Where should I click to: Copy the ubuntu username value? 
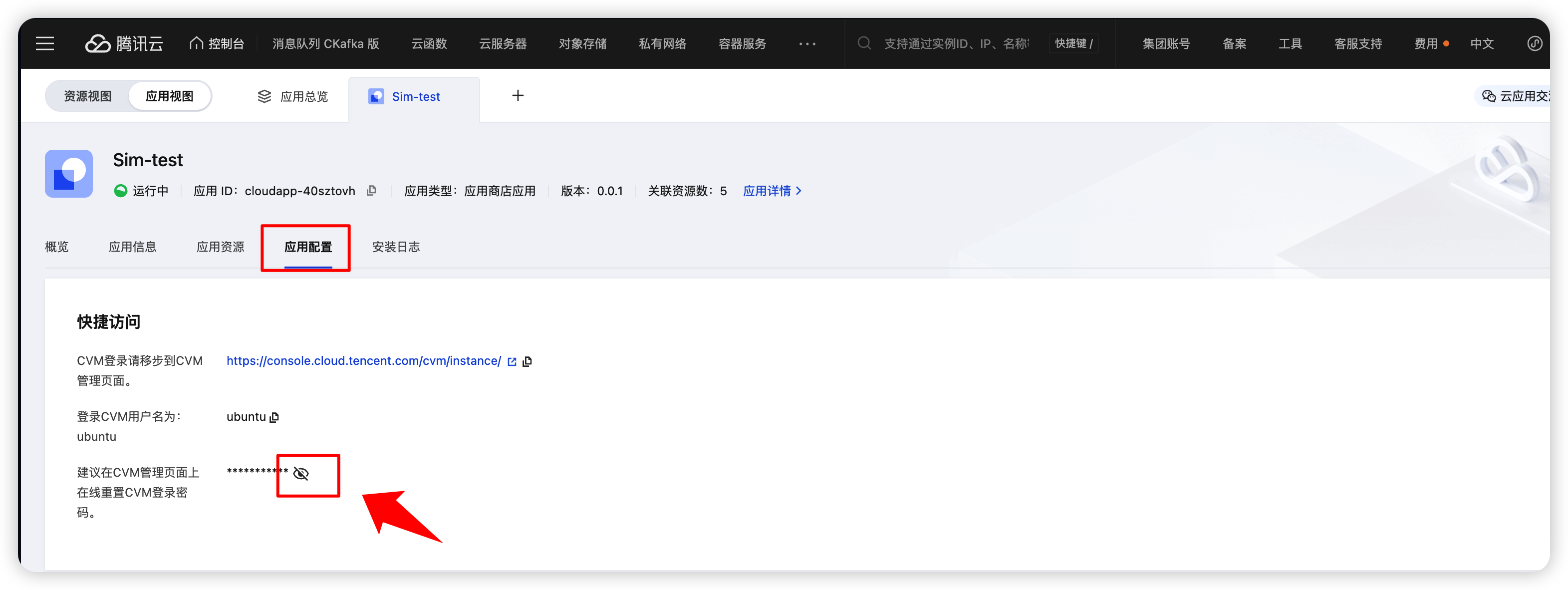pyautogui.click(x=274, y=417)
